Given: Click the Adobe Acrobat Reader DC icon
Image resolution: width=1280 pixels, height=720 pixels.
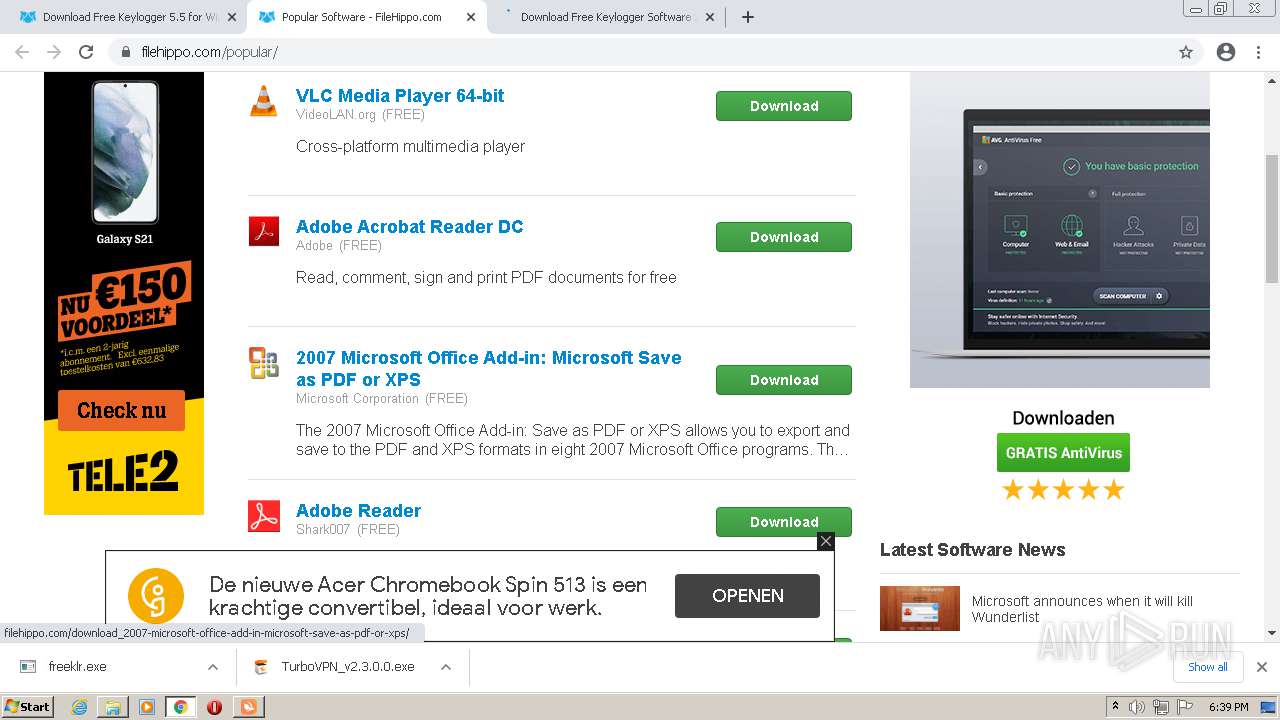Looking at the screenshot, I should [264, 231].
